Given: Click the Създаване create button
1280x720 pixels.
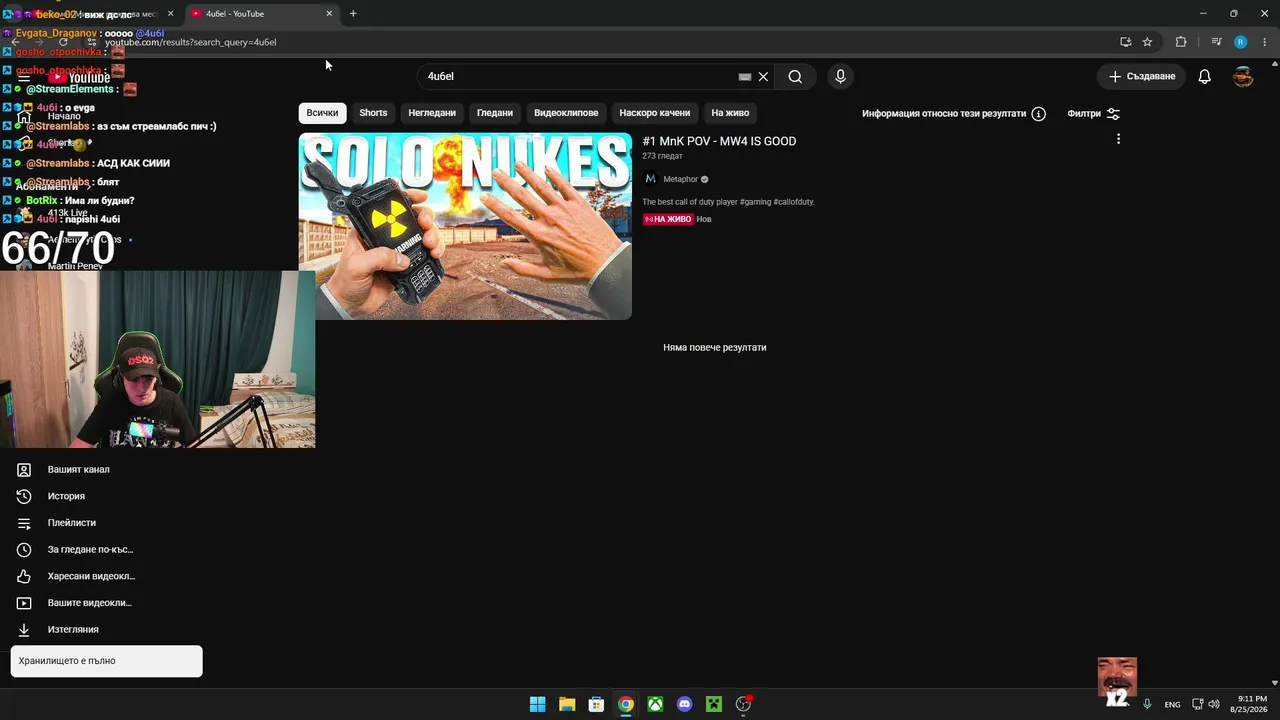Looking at the screenshot, I should (x=1142, y=76).
